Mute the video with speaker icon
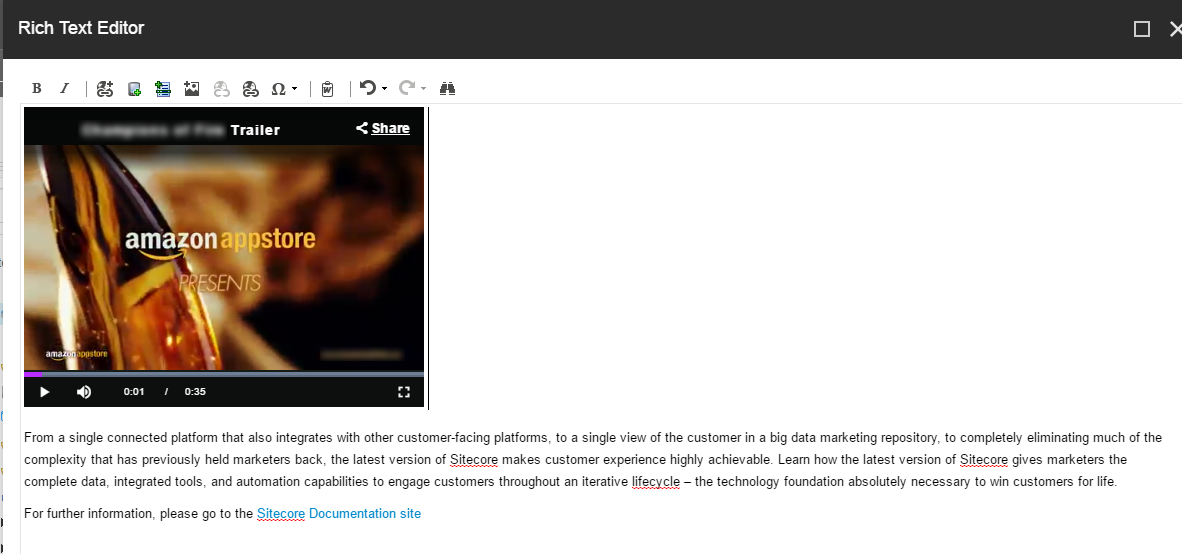 tap(84, 392)
